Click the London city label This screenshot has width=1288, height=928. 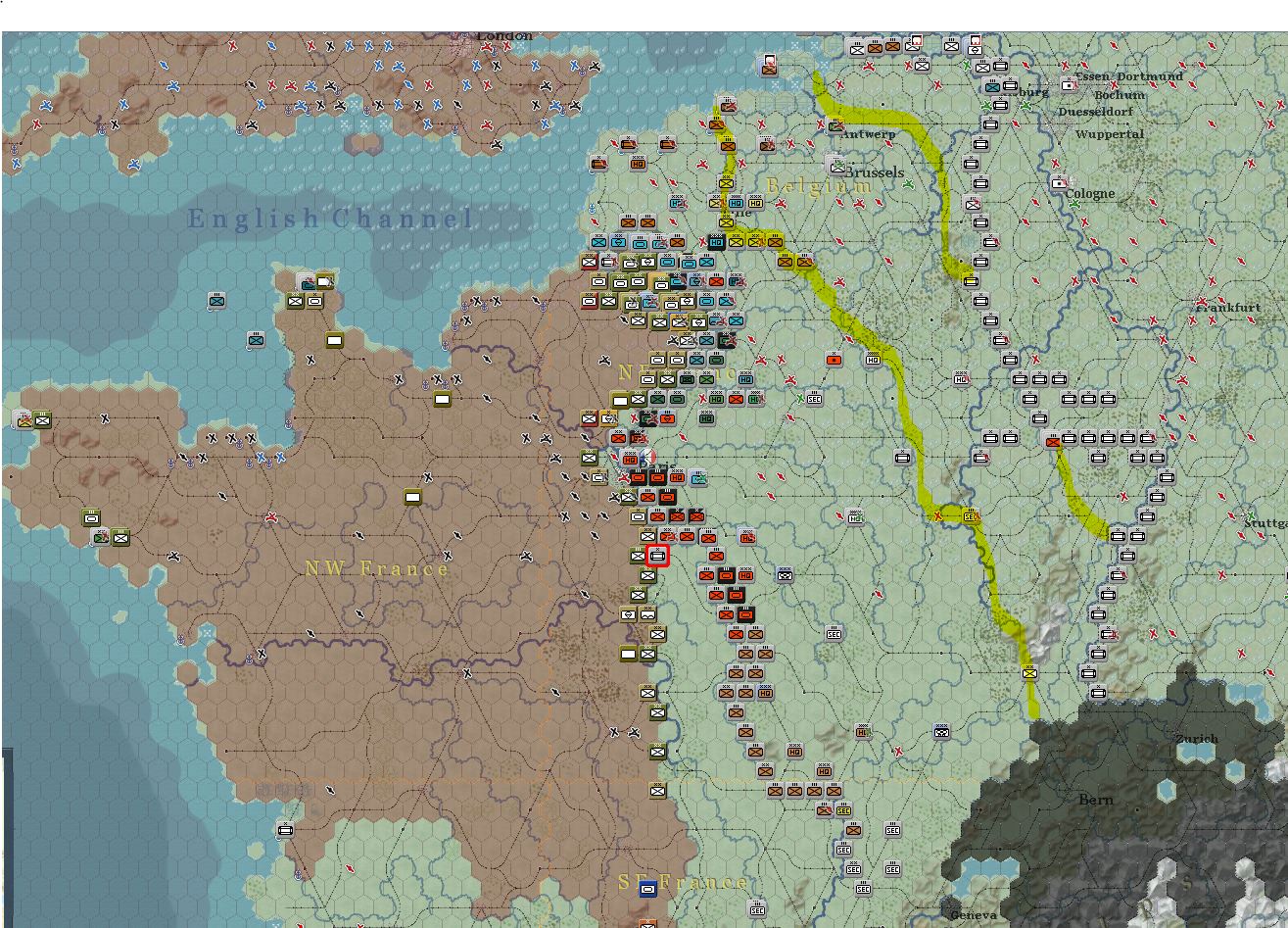(505, 36)
